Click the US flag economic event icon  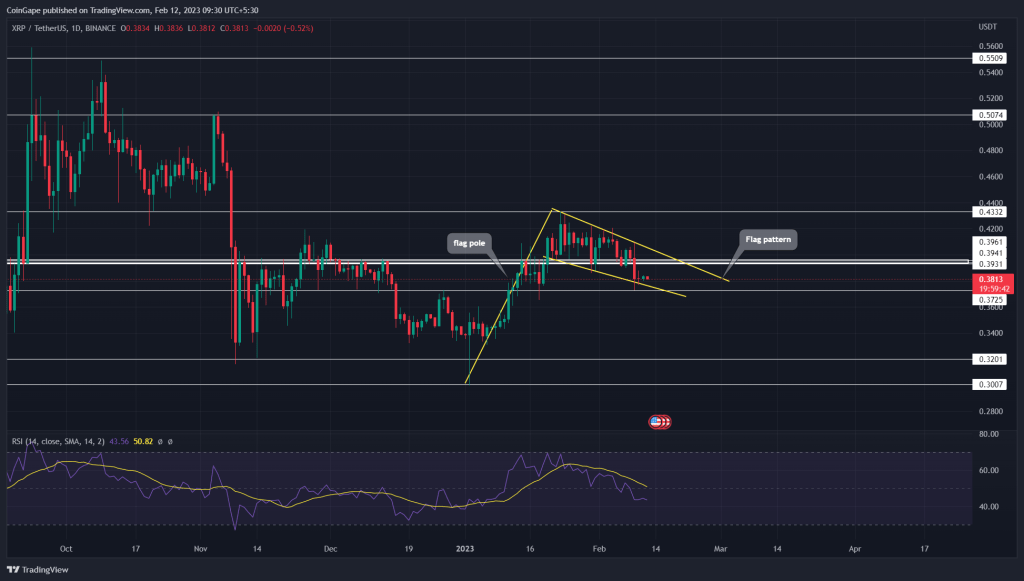(x=661, y=422)
